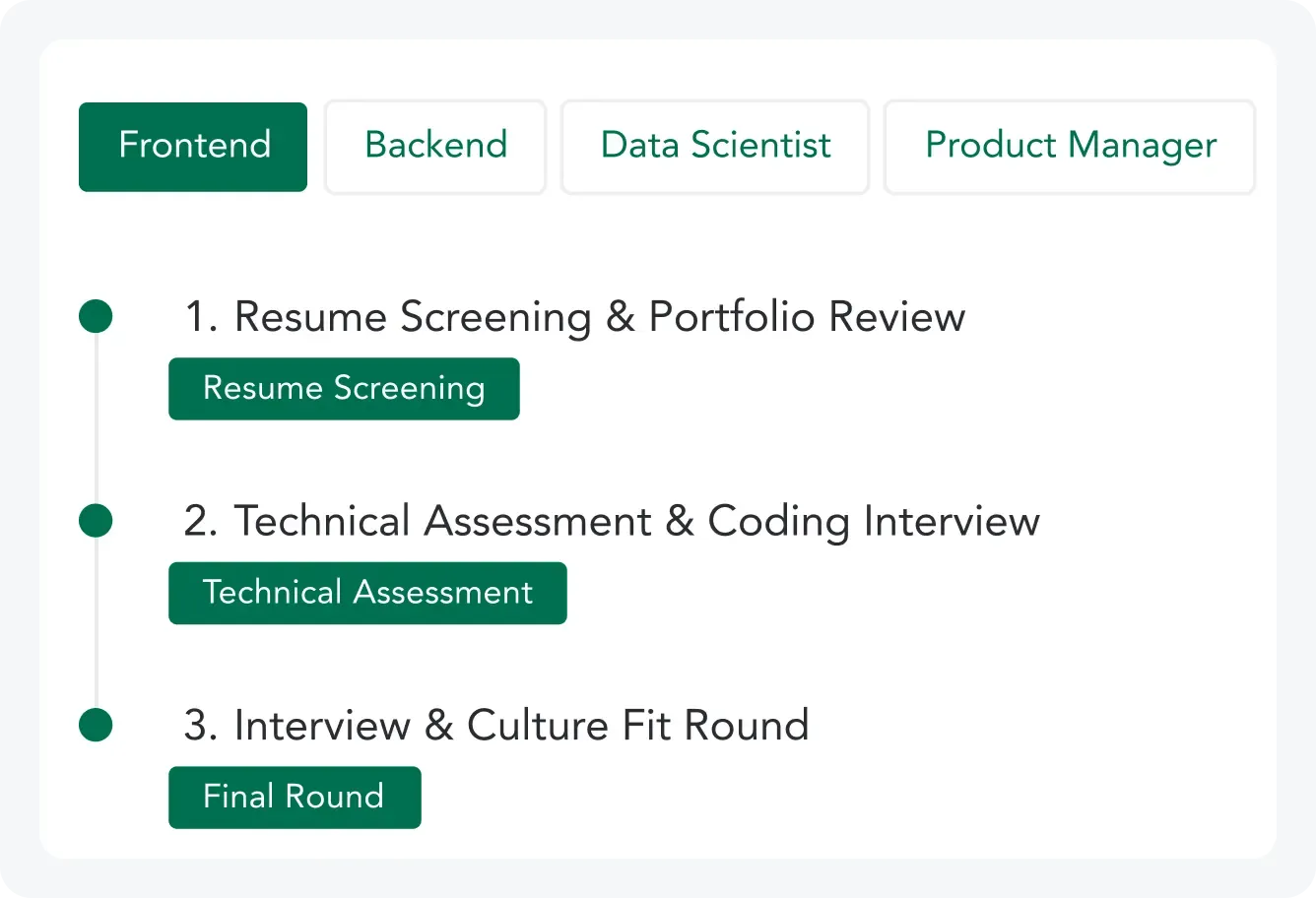Click the Final Round stage badge
The width and height of the screenshot is (1316, 898).
point(295,797)
